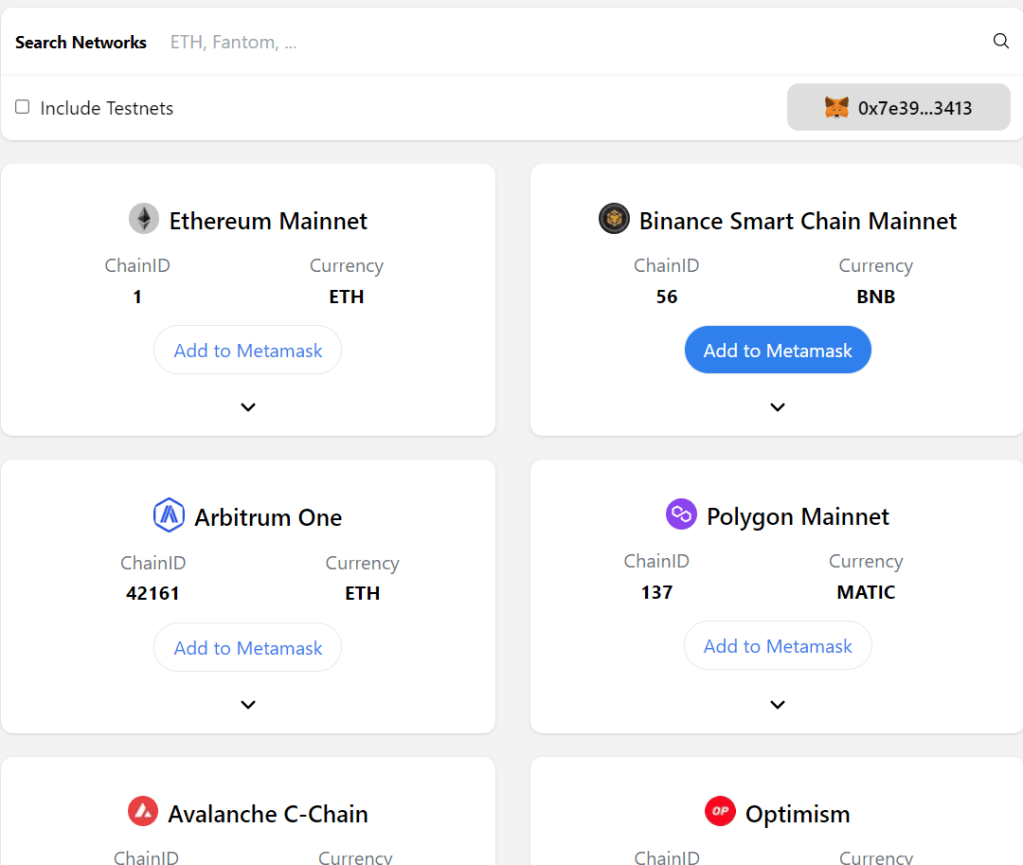Expand Arbitrum One card details chevron
This screenshot has height=865, width=1023.
pyautogui.click(x=248, y=705)
